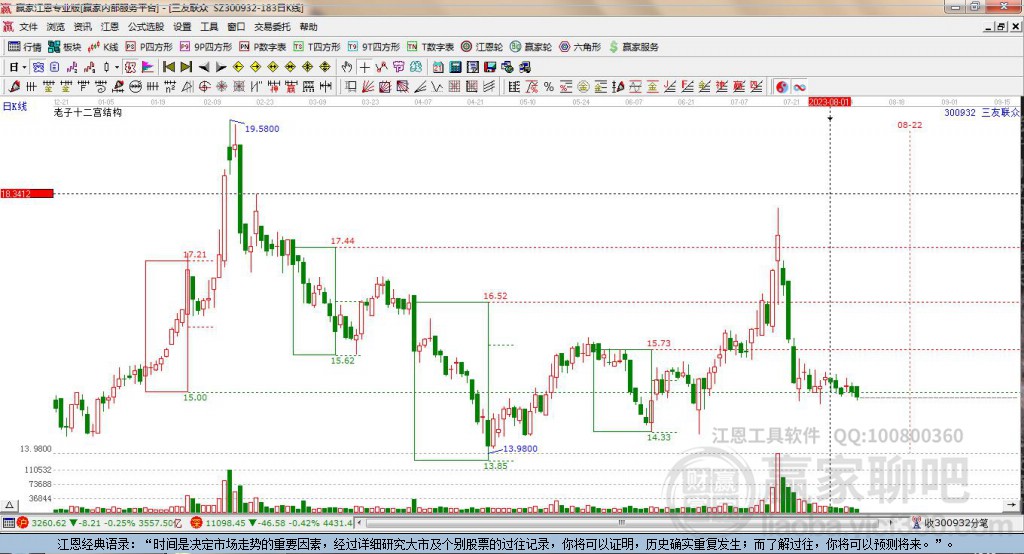Click the 300932 stock code label
This screenshot has width=1024, height=554.
point(960,112)
